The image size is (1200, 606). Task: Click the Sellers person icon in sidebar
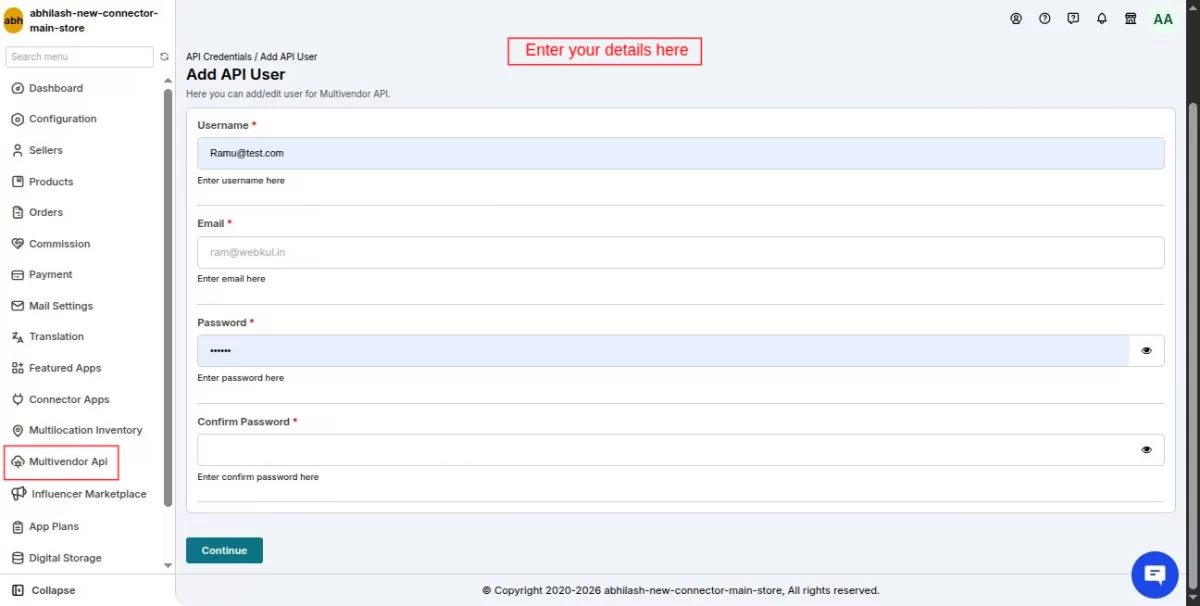pyautogui.click(x=17, y=150)
